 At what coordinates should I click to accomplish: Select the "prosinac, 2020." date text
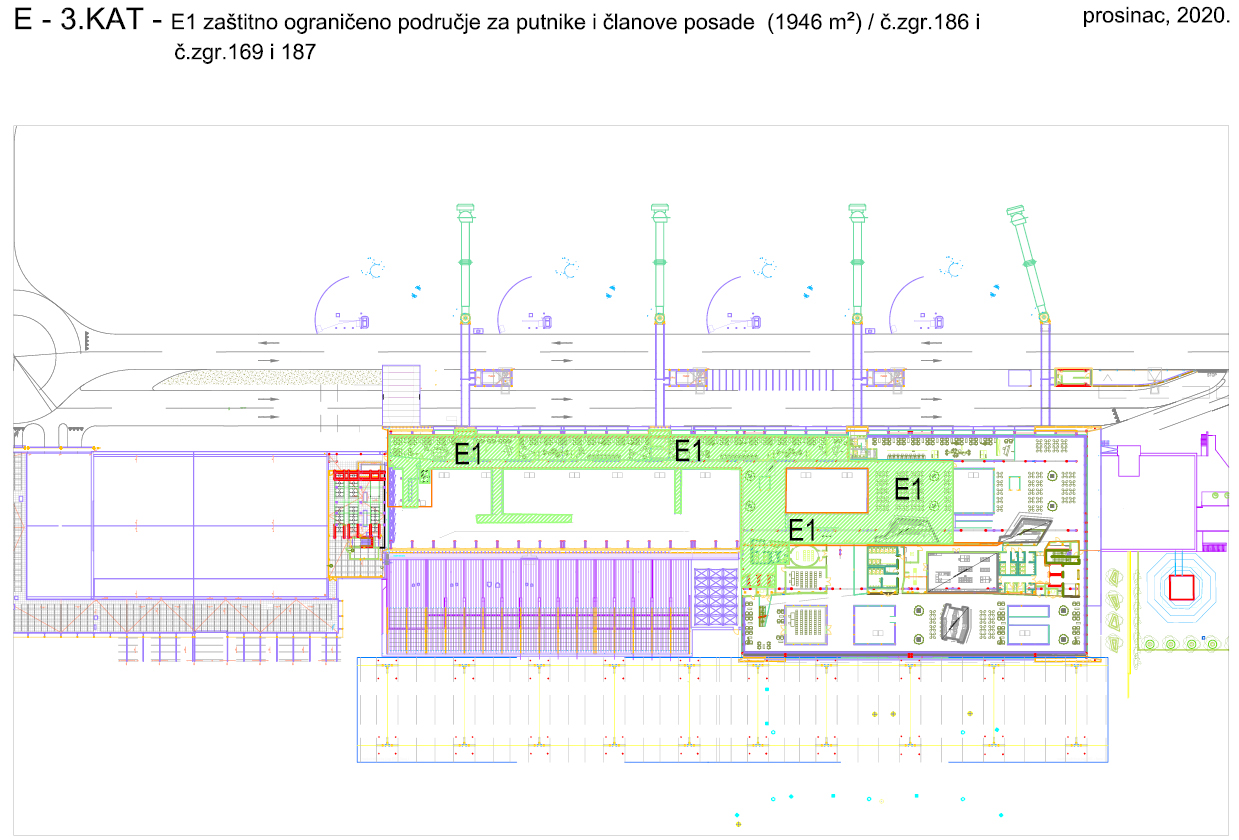[1154, 16]
